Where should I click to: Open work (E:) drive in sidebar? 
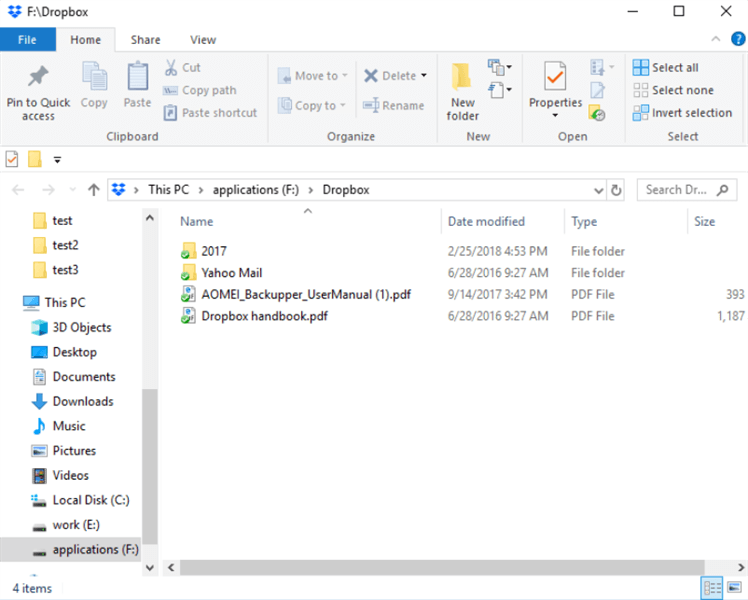(65, 525)
